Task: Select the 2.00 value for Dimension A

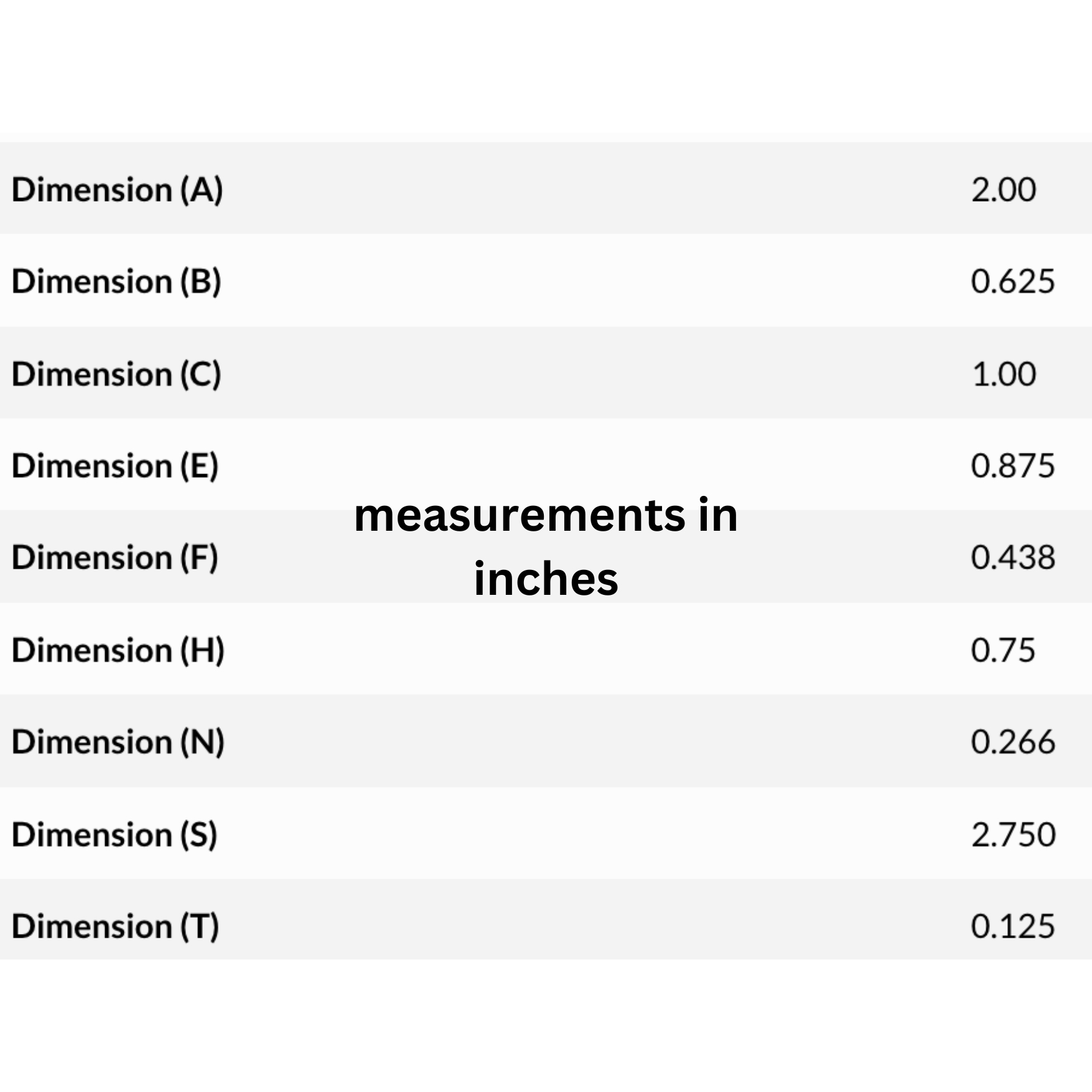Action: pyautogui.click(x=1003, y=189)
